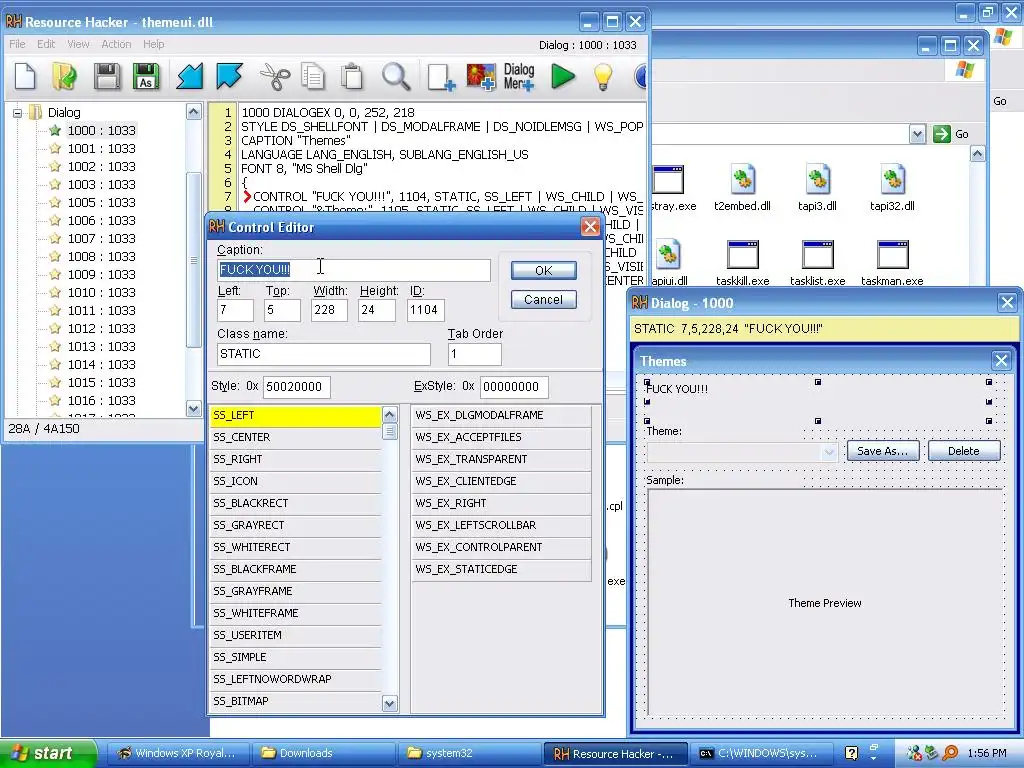
Task: Toggle the SS_CENTER style flag
Action: pos(295,438)
